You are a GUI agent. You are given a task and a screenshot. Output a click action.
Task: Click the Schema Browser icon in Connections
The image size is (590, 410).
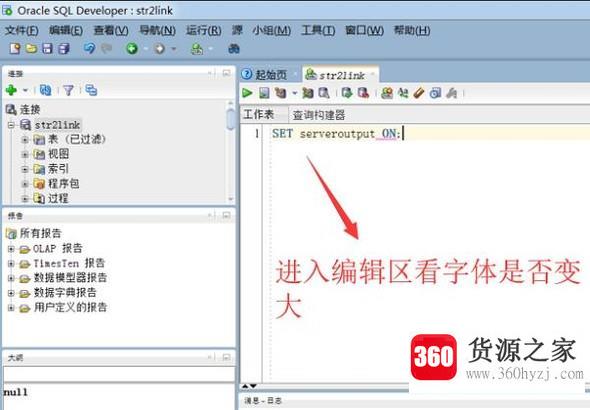pos(91,90)
